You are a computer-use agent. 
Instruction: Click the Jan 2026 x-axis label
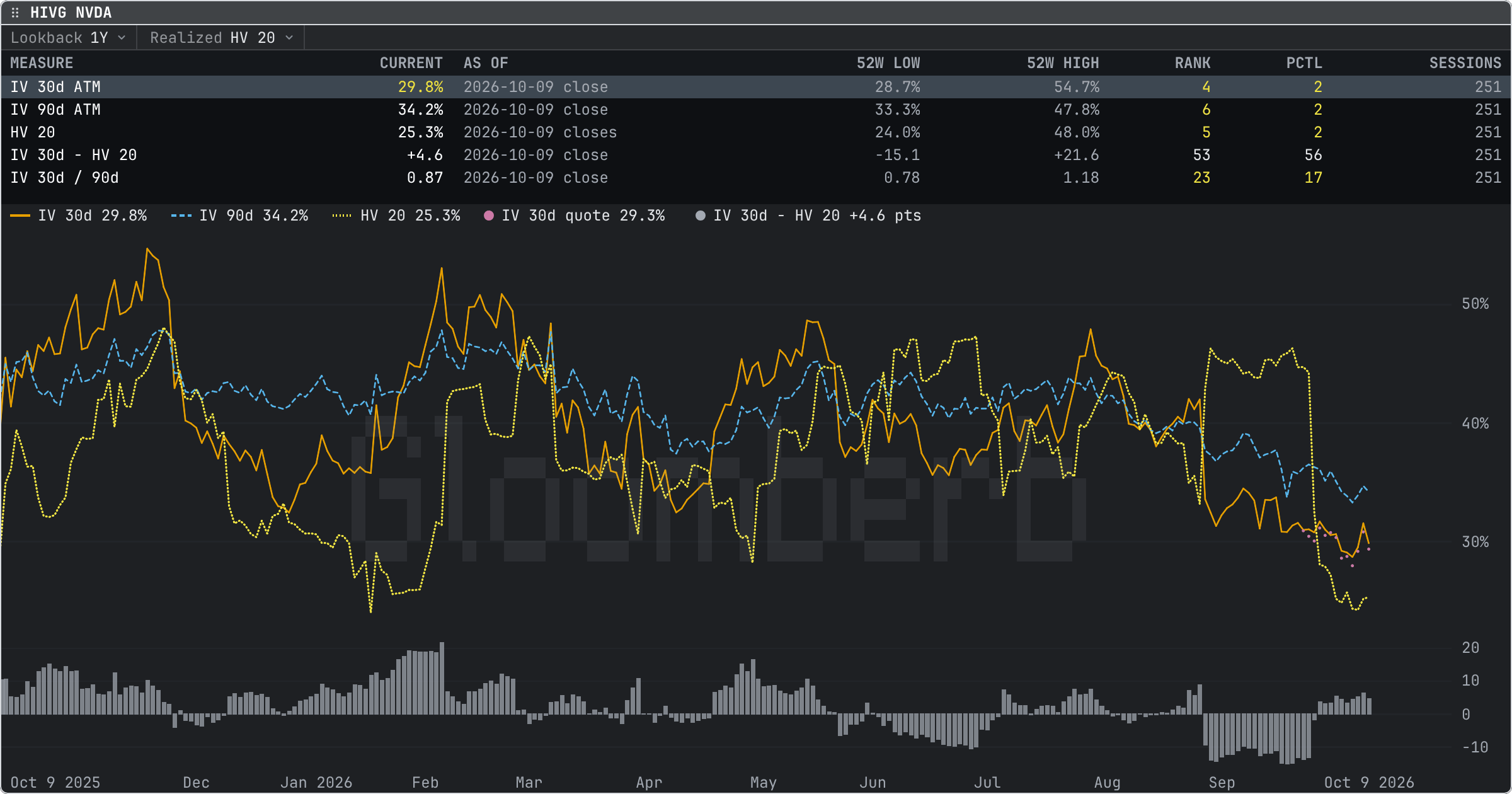click(316, 783)
